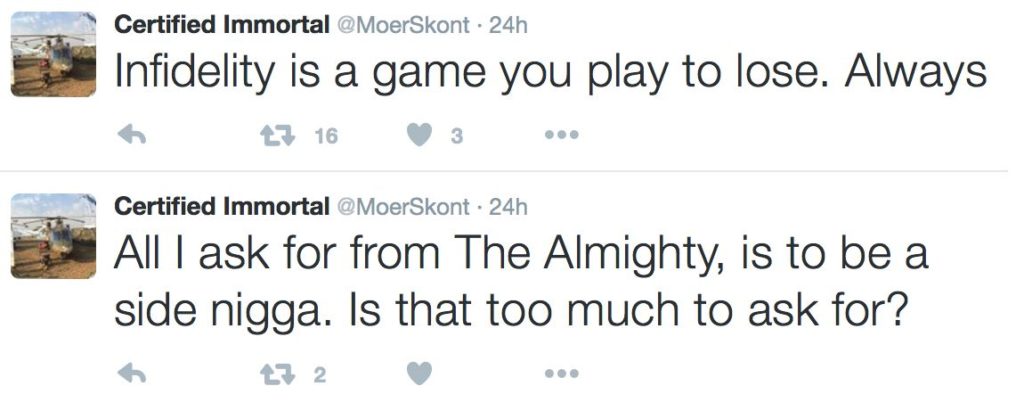
Task: Open Certified Immortal name on Almighty tweet
Action: pos(222,207)
